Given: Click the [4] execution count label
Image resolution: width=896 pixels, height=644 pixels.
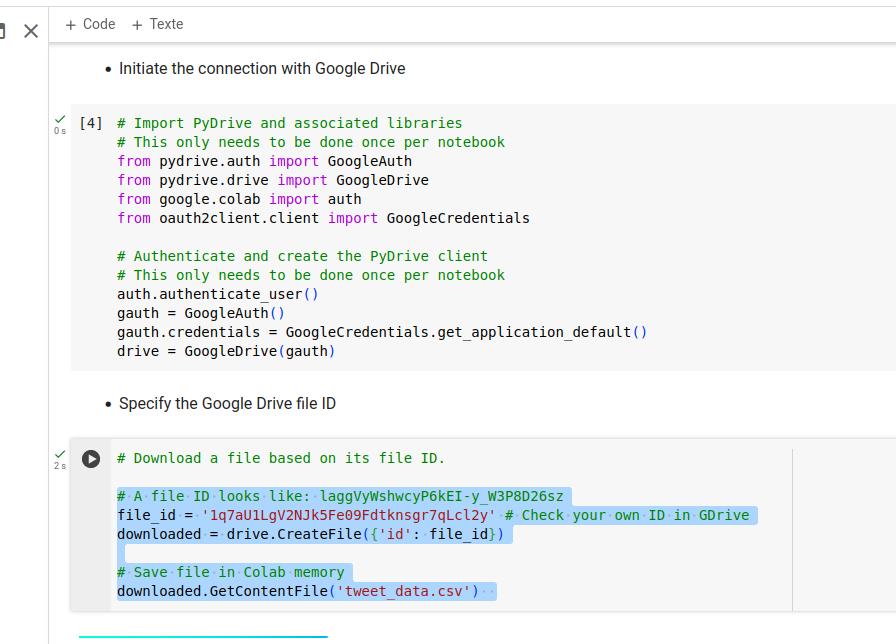Looking at the screenshot, I should pyautogui.click(x=90, y=123).
